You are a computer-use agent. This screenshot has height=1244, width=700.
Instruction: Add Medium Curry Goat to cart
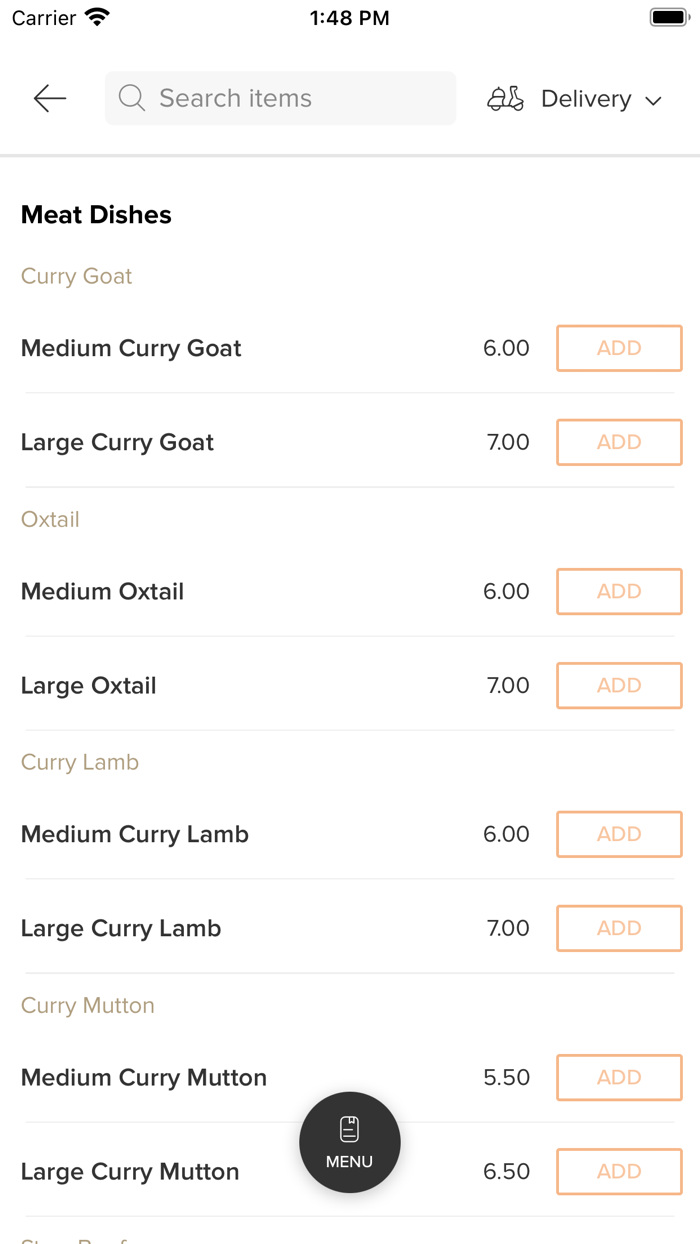coord(619,348)
